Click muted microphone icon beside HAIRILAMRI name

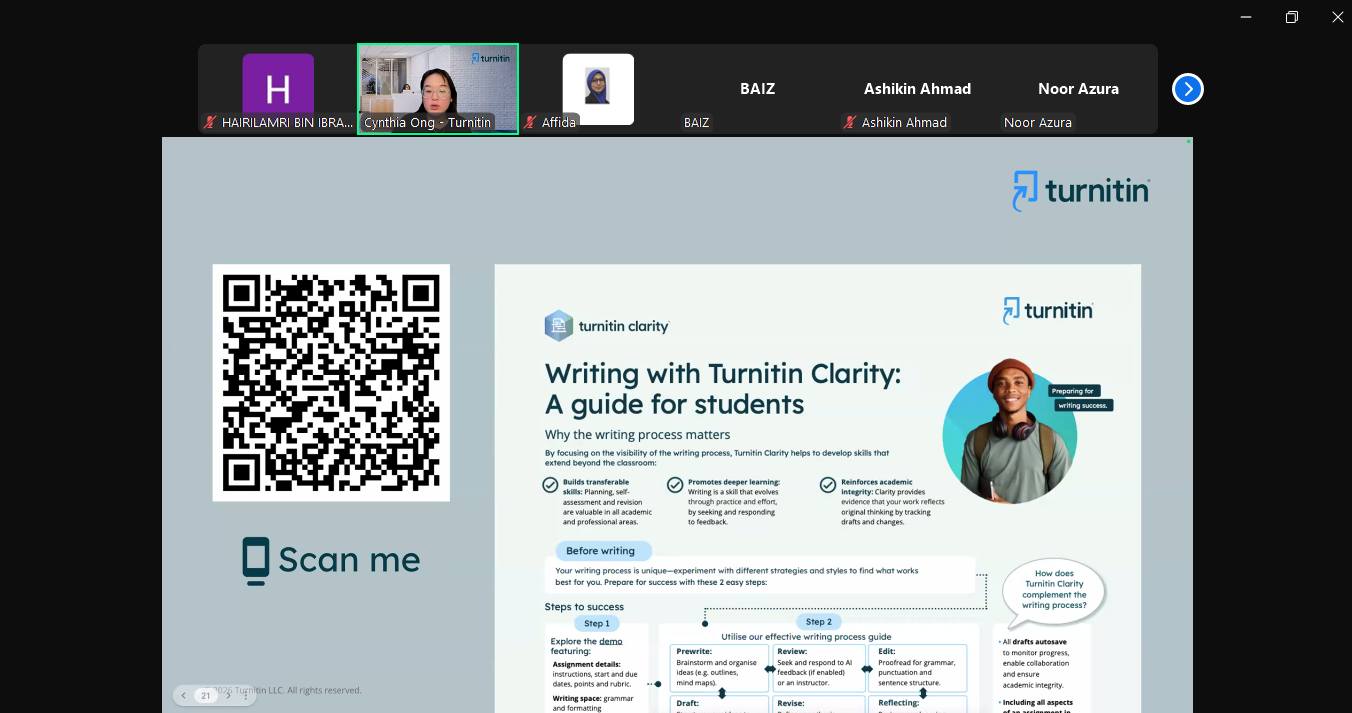pos(210,122)
